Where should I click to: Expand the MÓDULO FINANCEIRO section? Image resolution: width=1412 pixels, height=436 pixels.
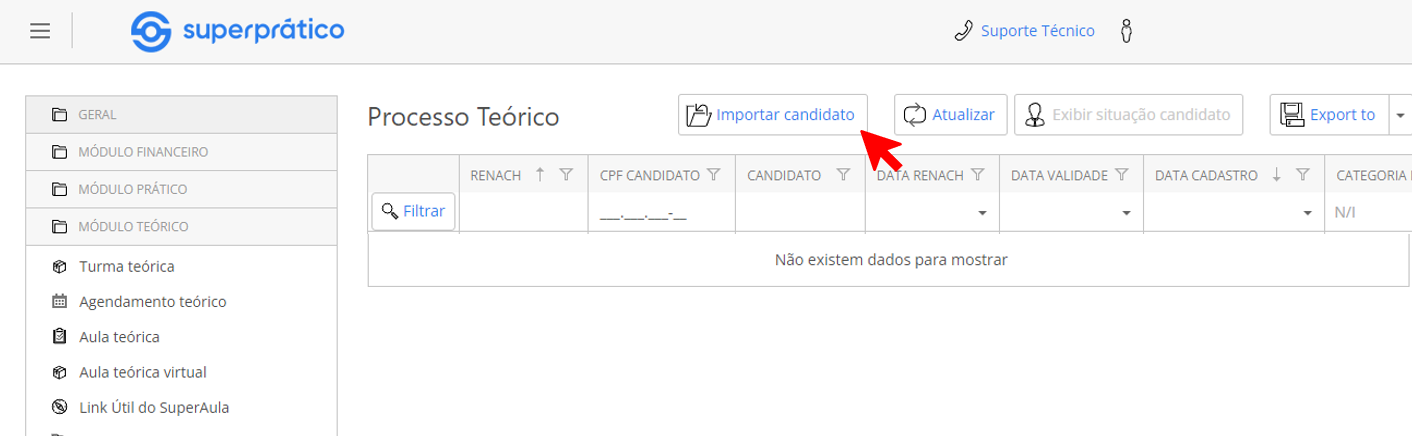coord(143,152)
